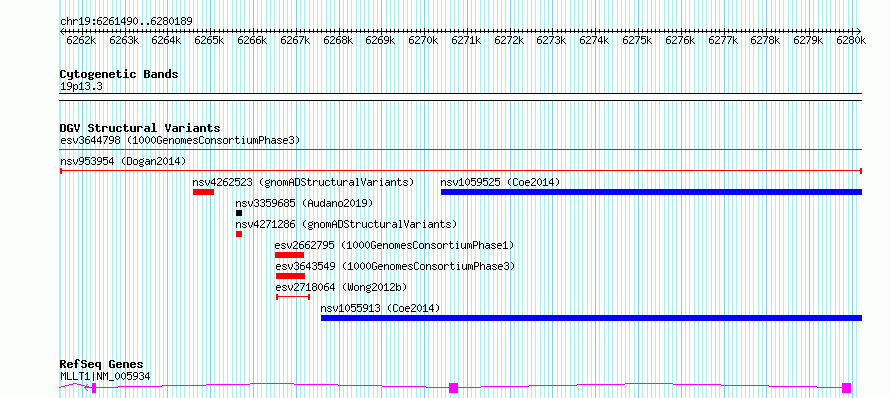Image resolution: width=890 pixels, height=398 pixels.
Task: Click the leftmost MLLT1 magenta exon
Action: pyautogui.click(x=94, y=388)
